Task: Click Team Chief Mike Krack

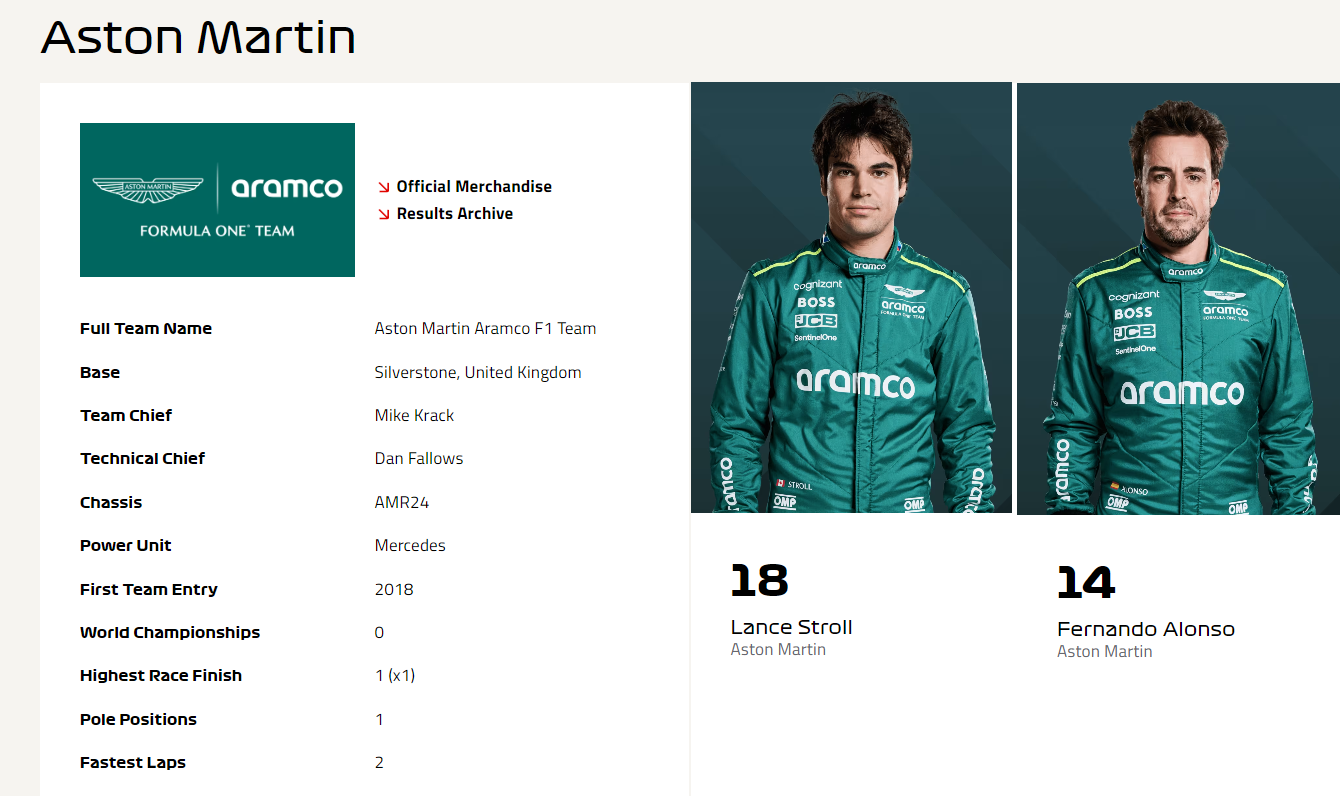Action: pyautogui.click(x=414, y=416)
